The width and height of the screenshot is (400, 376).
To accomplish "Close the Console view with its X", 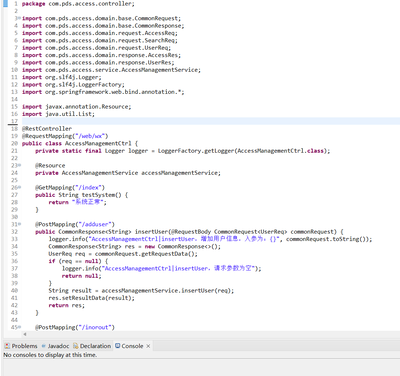I will point(148,346).
